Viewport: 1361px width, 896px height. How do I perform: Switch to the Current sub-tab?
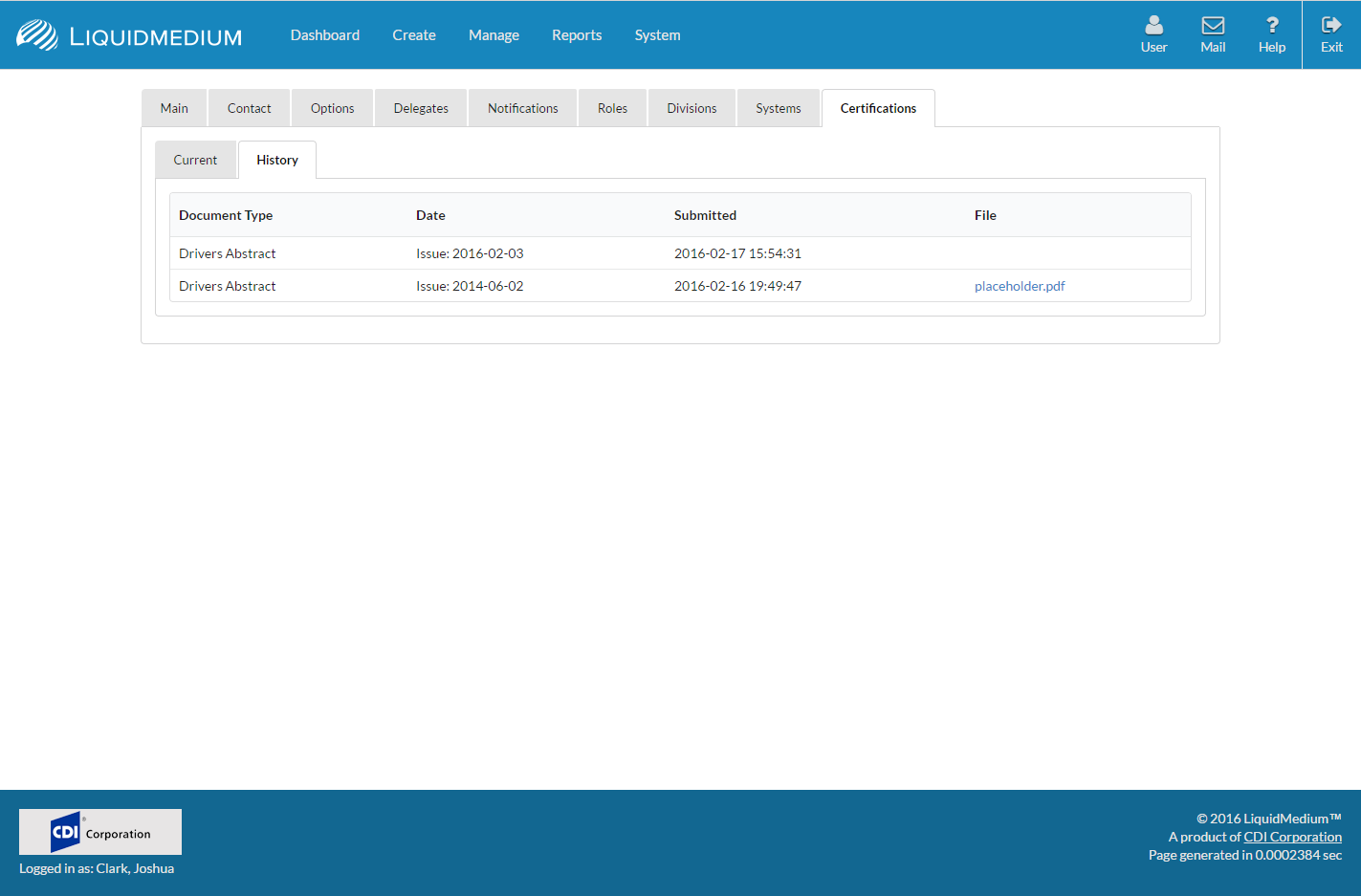point(195,161)
